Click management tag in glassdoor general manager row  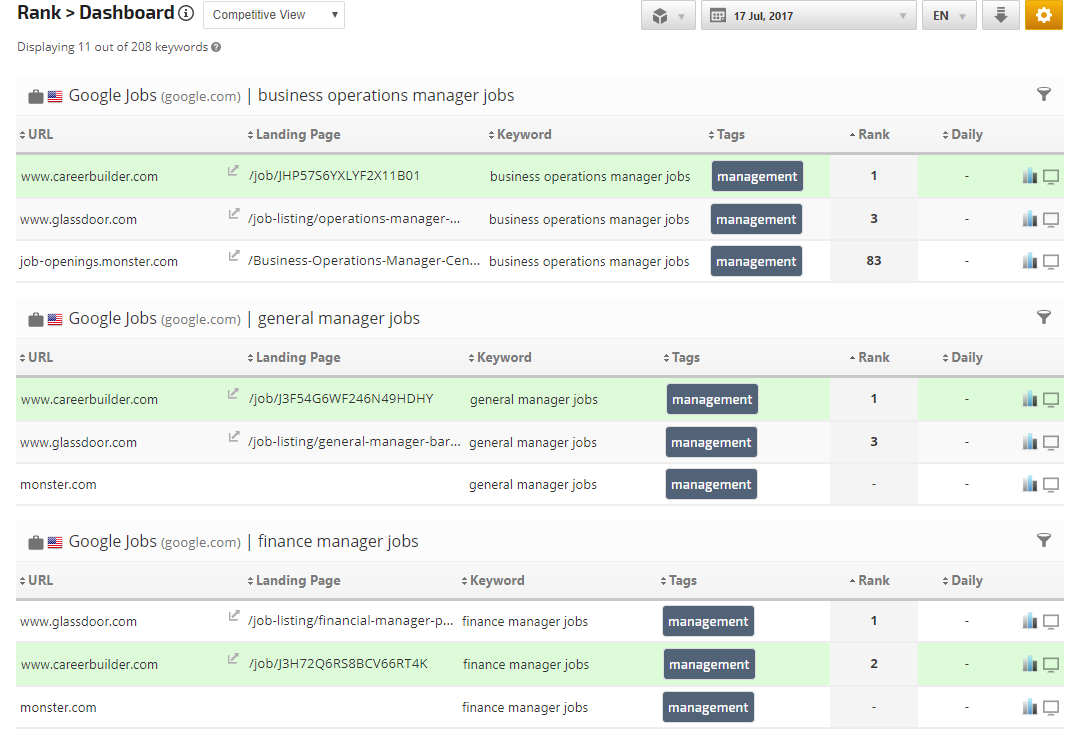[711, 442]
